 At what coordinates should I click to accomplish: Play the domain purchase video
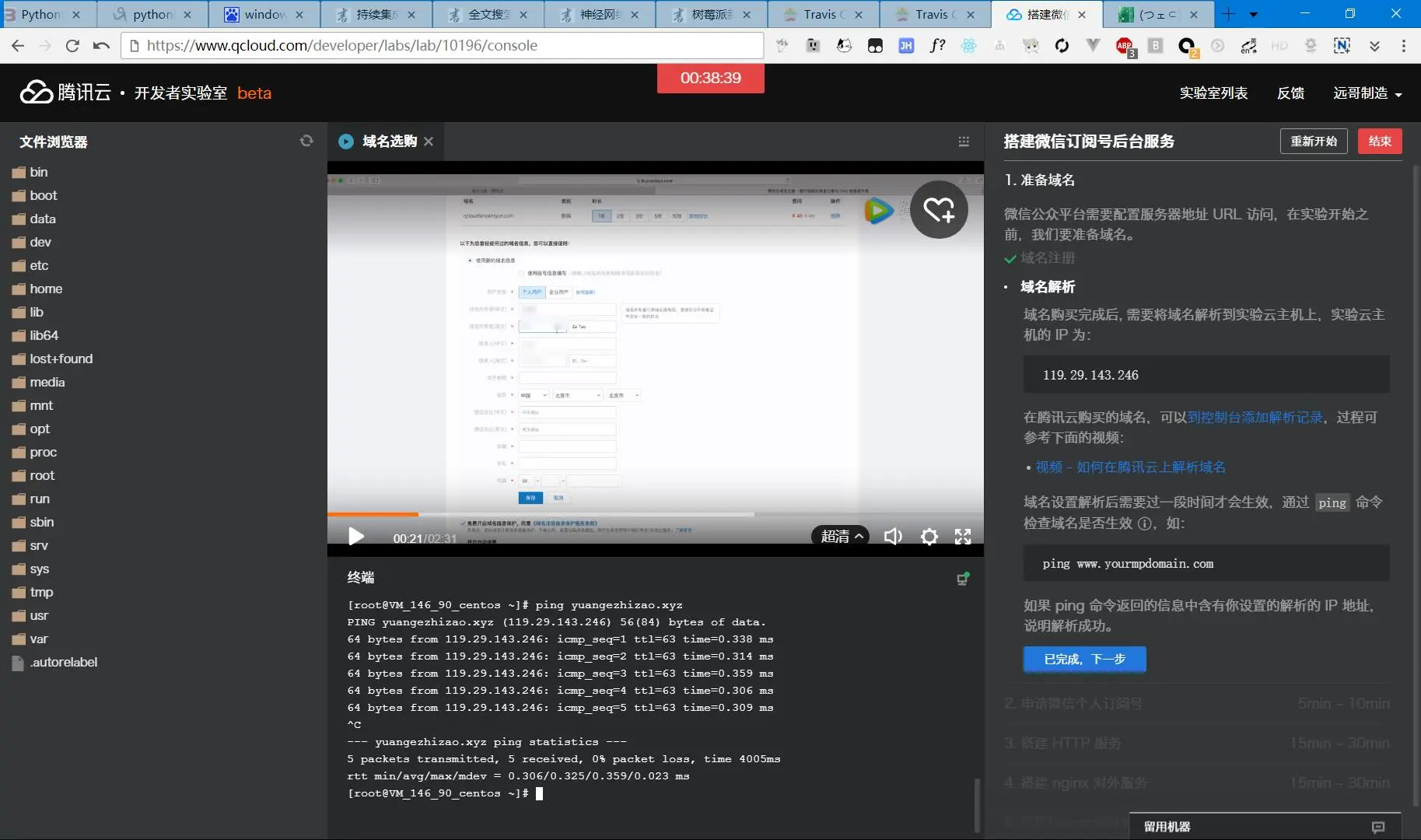click(x=356, y=537)
